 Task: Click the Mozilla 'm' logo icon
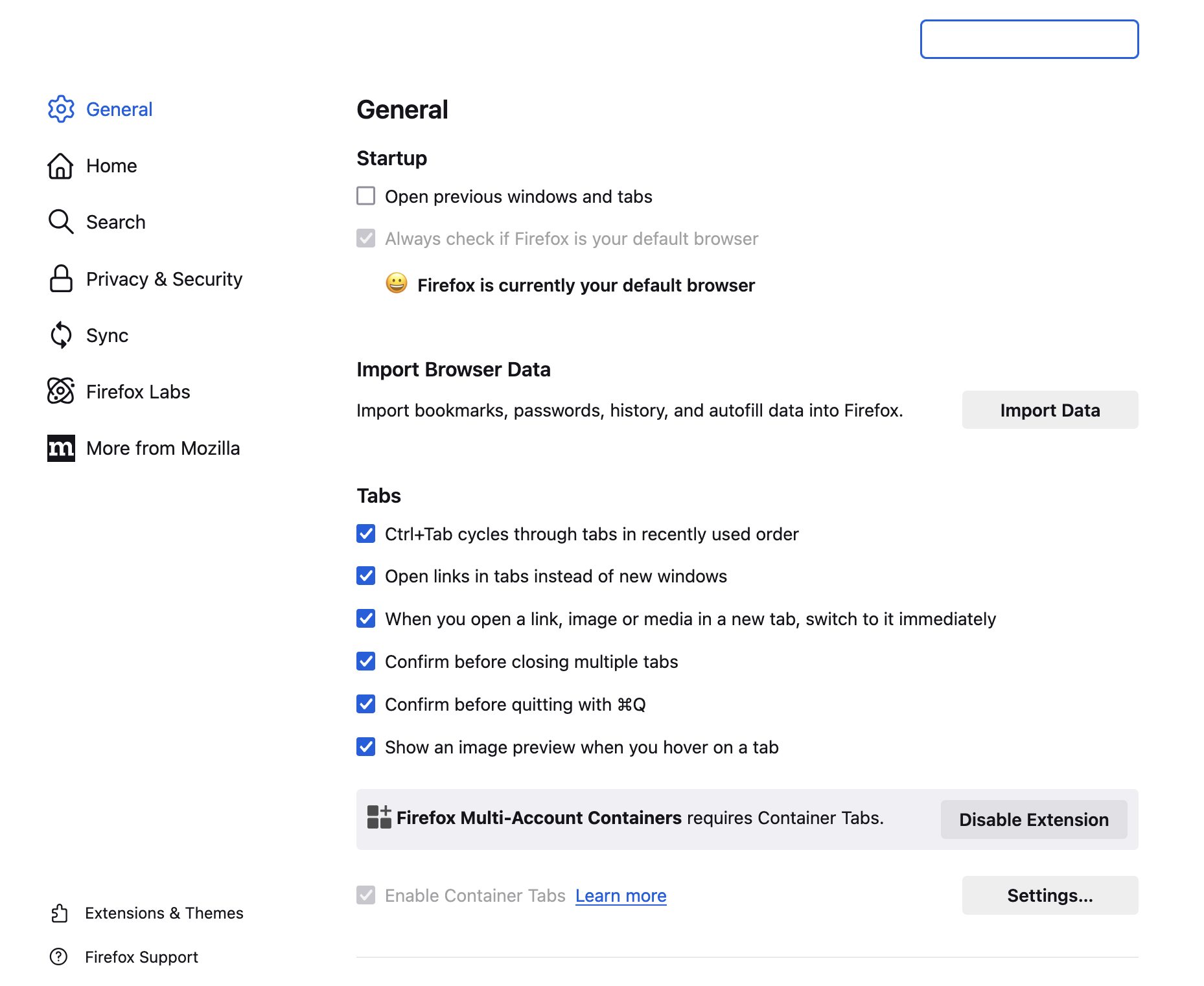click(61, 448)
